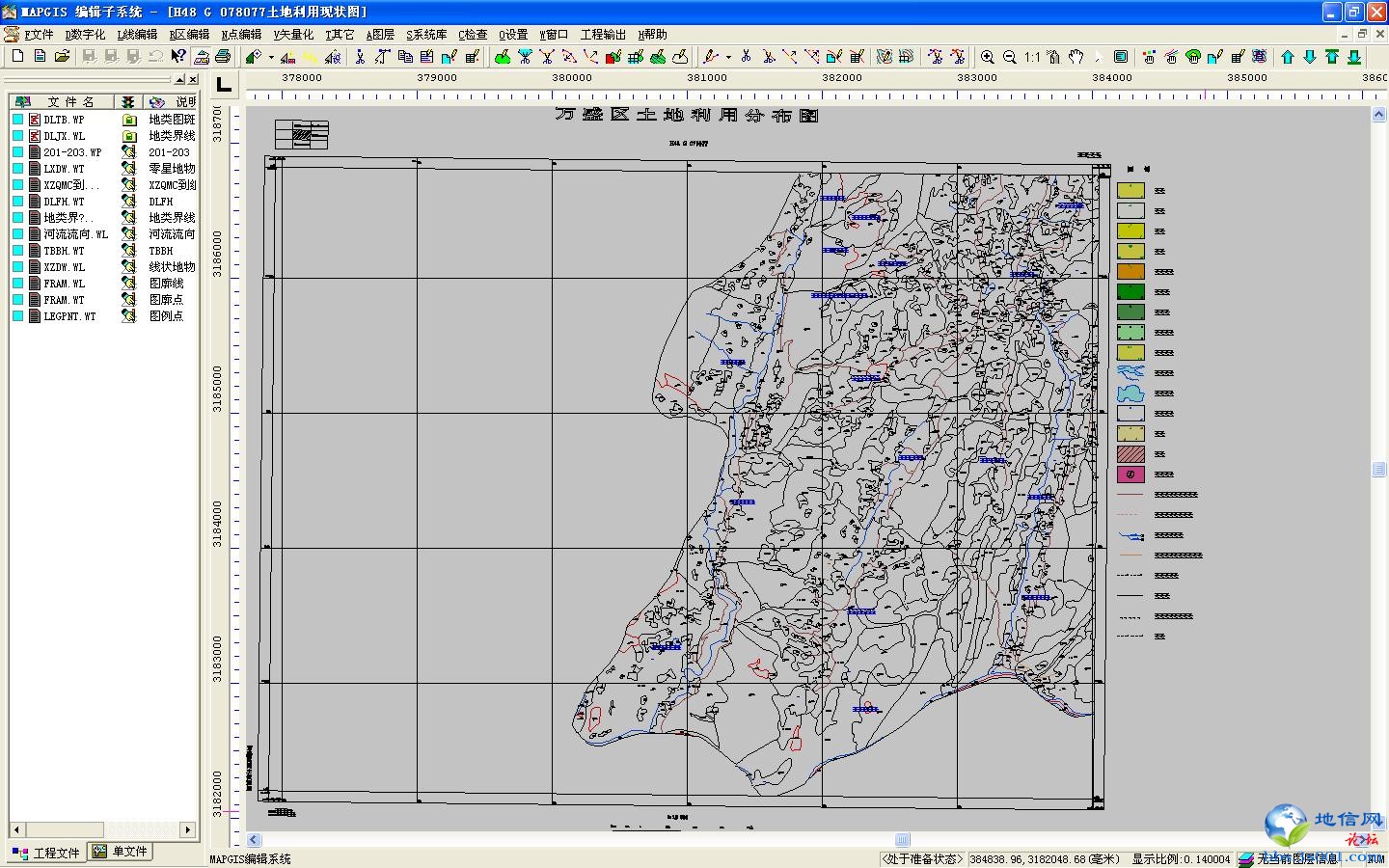Click the lock icon for DLTB.WP
Image resolution: width=1389 pixels, height=868 pixels.
pyautogui.click(x=129, y=120)
